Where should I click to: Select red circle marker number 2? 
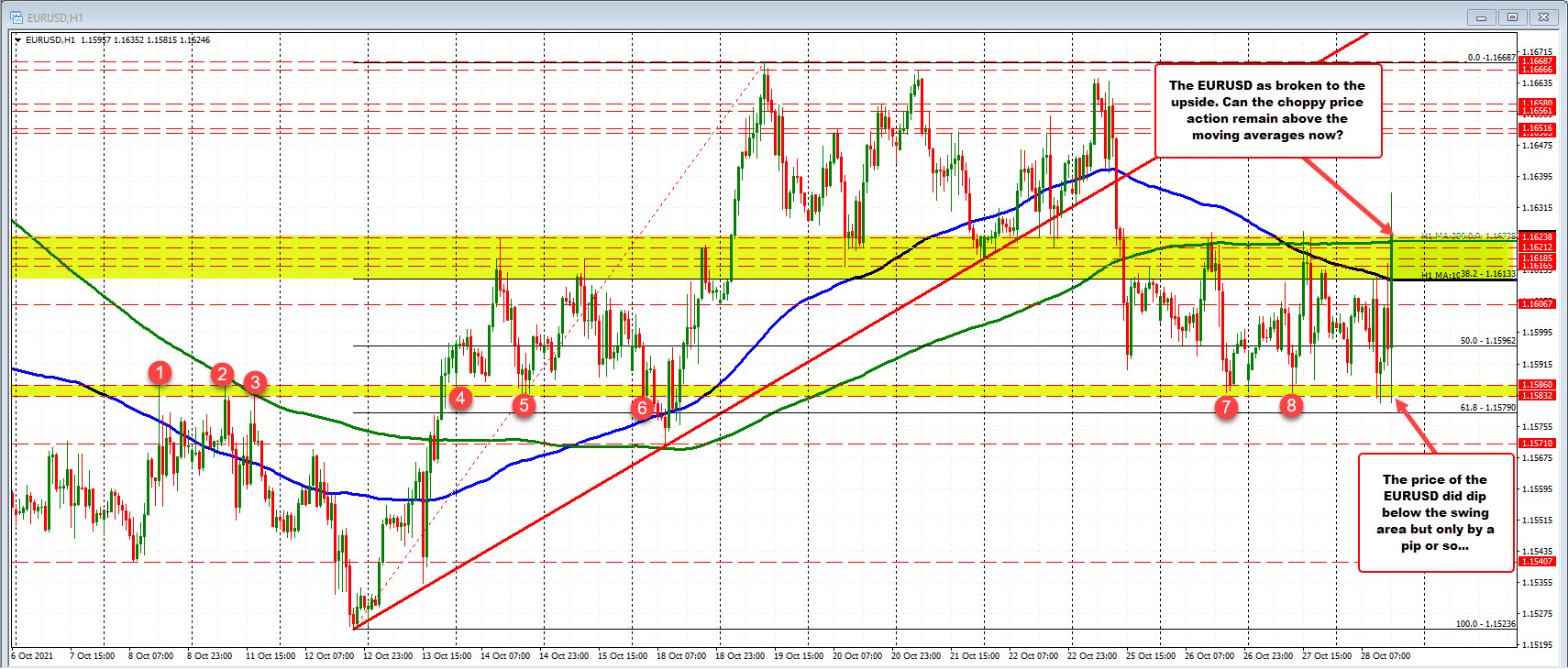click(x=222, y=374)
